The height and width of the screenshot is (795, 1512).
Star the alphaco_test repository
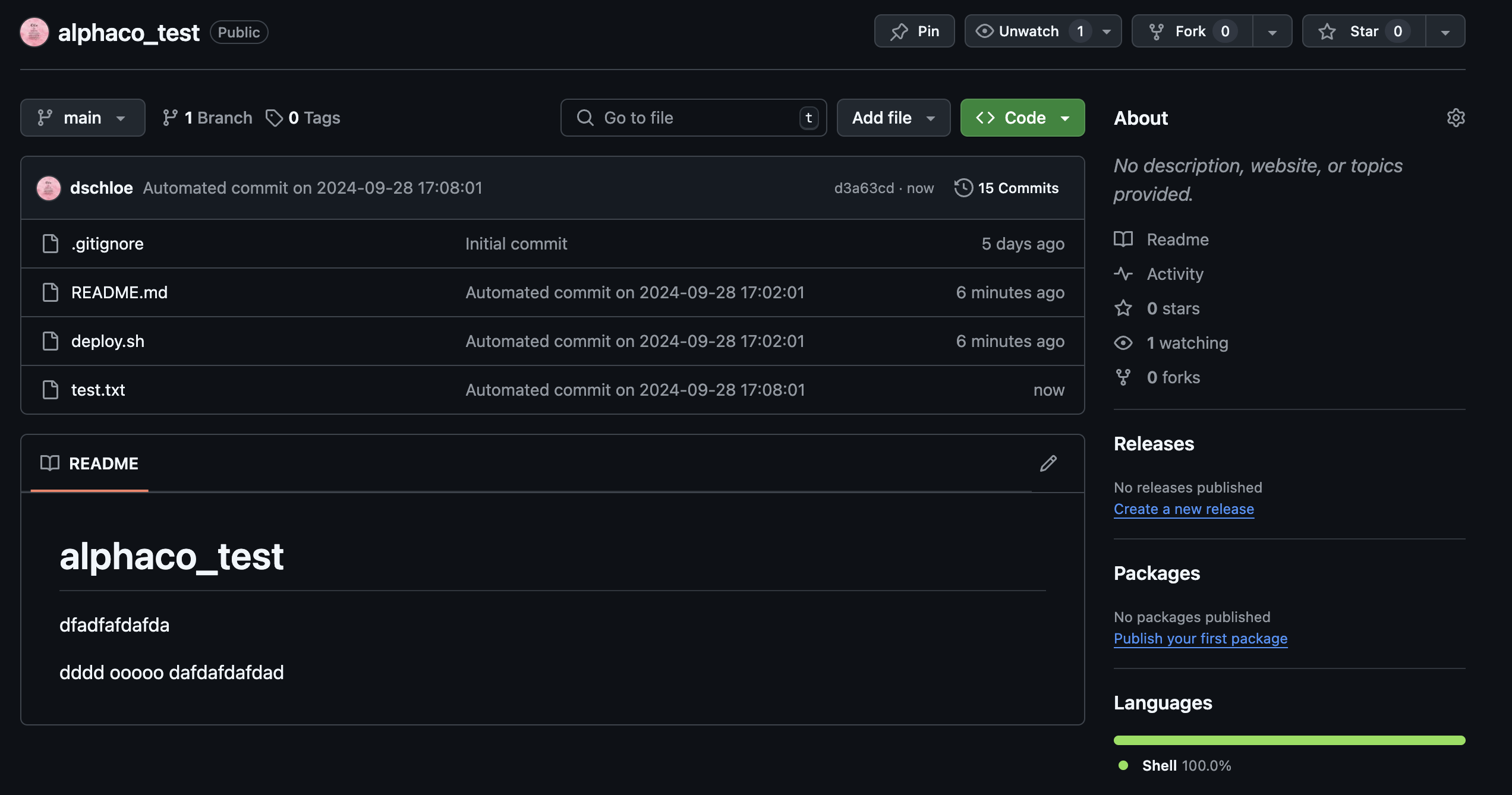coord(1363,31)
